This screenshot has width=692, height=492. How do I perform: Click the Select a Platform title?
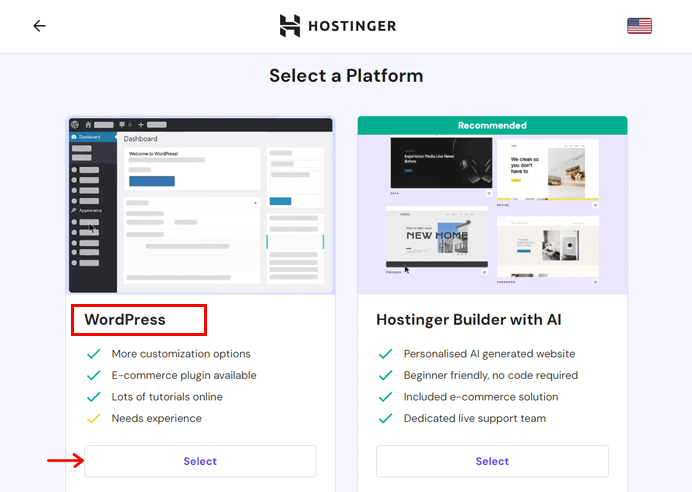(346, 76)
